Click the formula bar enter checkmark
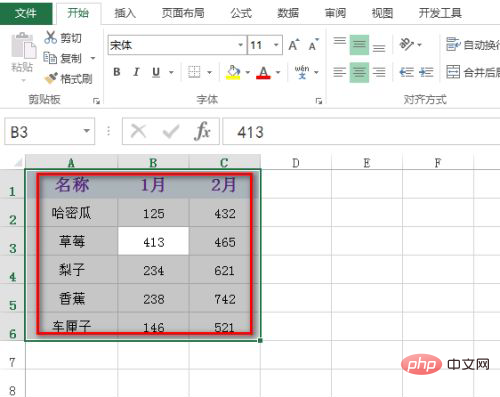 (171, 131)
